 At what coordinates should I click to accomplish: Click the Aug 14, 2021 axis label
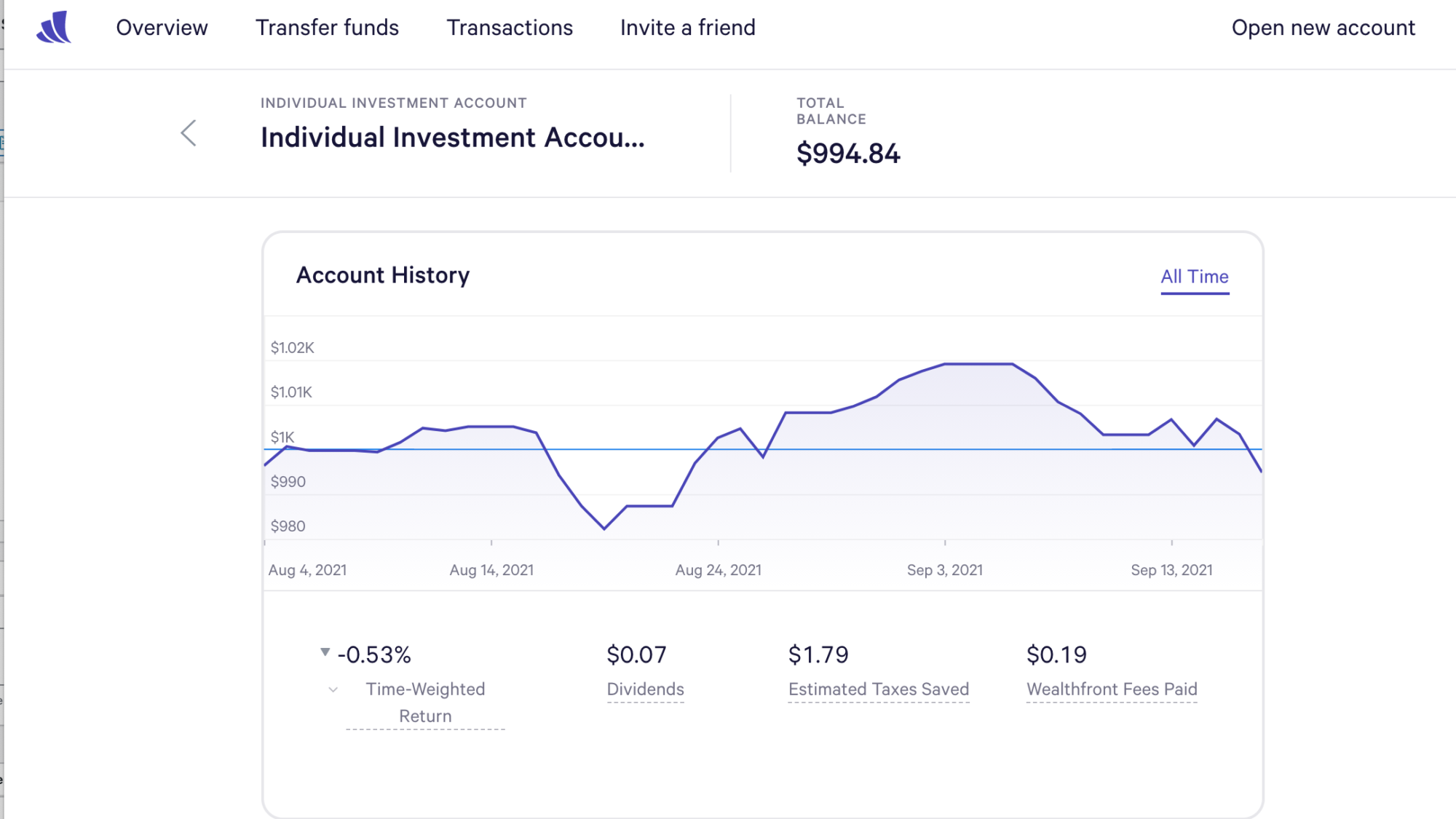[491, 570]
